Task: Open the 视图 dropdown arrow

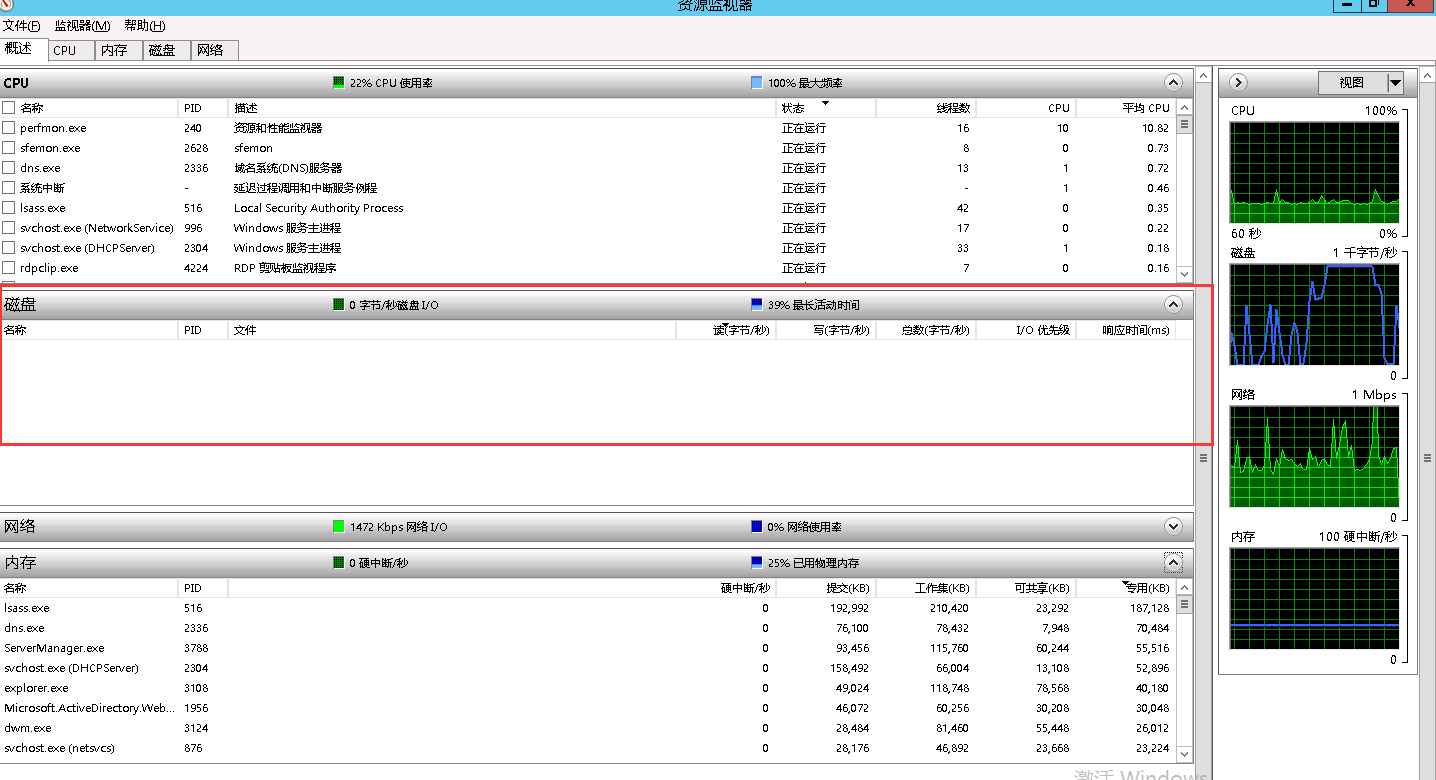Action: tap(1395, 82)
